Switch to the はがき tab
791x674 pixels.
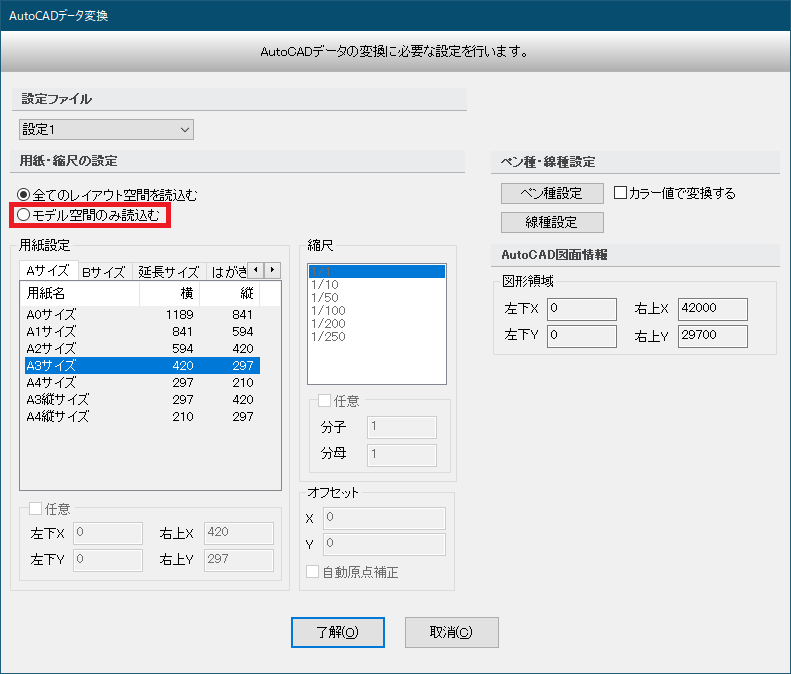pos(228,272)
